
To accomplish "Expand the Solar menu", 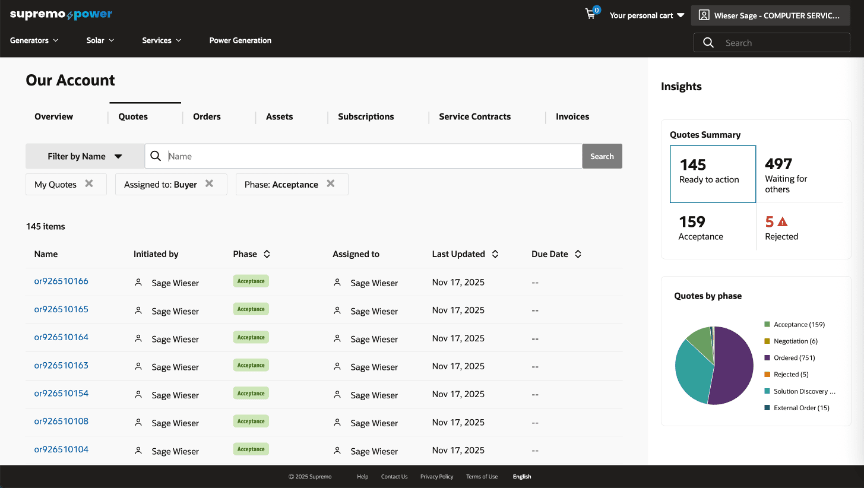I will pyautogui.click(x=100, y=40).
